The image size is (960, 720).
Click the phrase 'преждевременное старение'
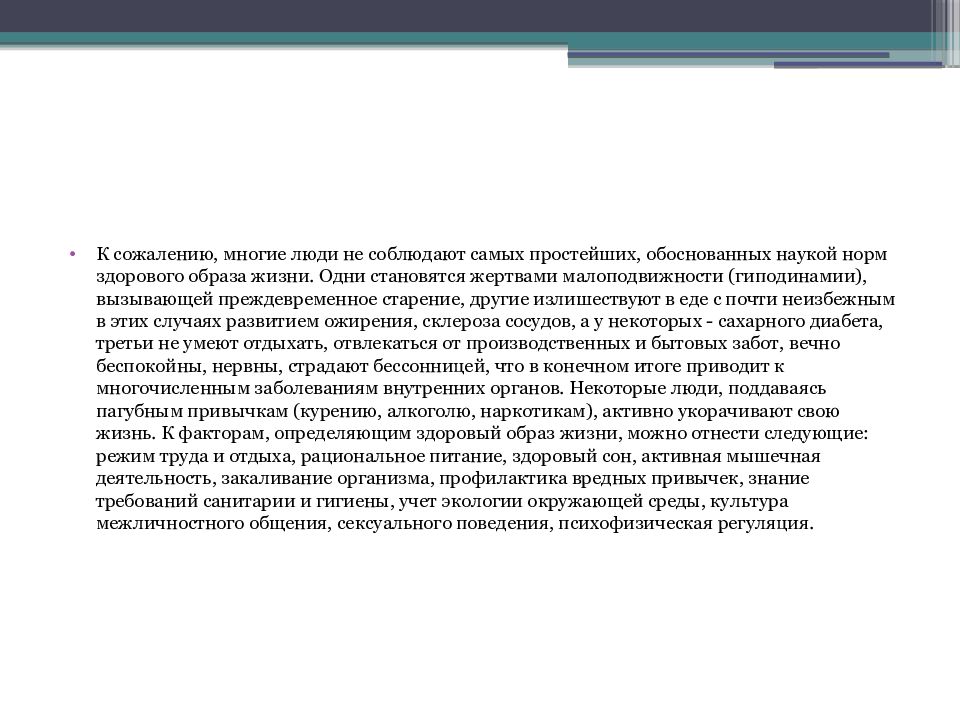pos(340,299)
